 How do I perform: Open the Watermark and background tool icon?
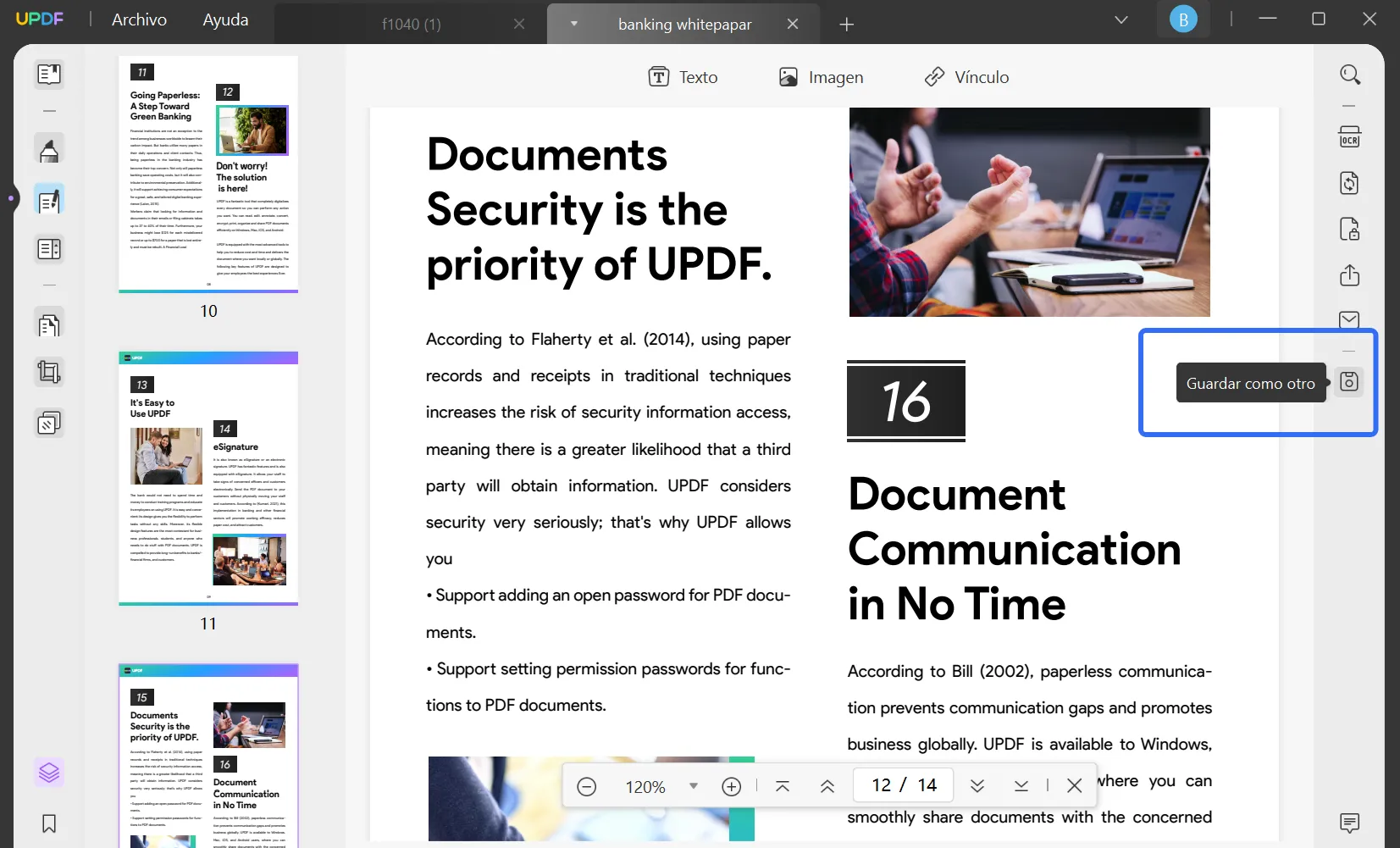(x=49, y=423)
